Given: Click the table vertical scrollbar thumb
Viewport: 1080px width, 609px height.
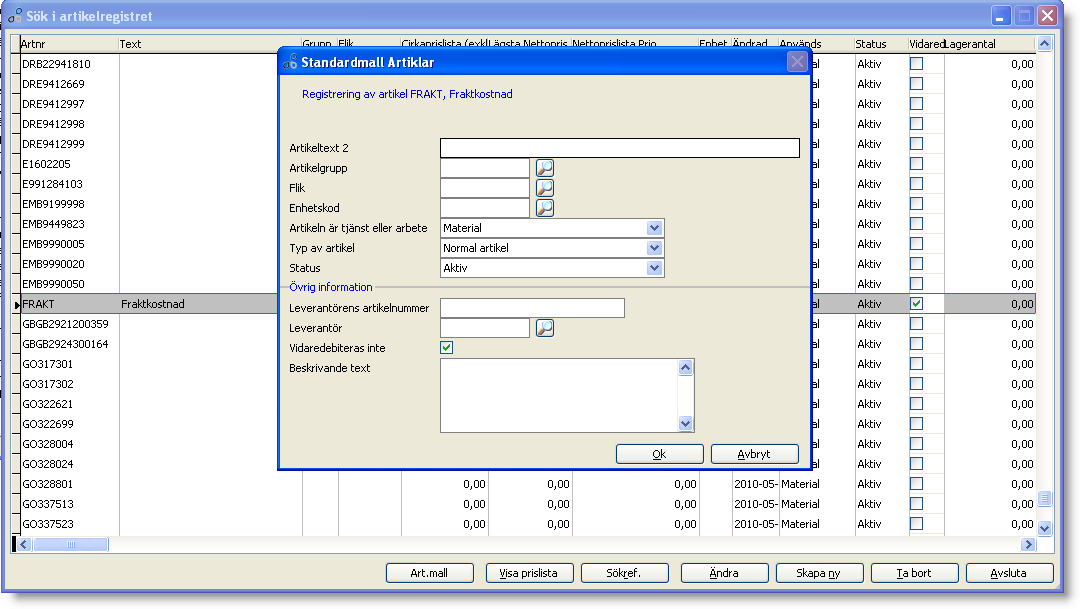Looking at the screenshot, I should 1044,498.
